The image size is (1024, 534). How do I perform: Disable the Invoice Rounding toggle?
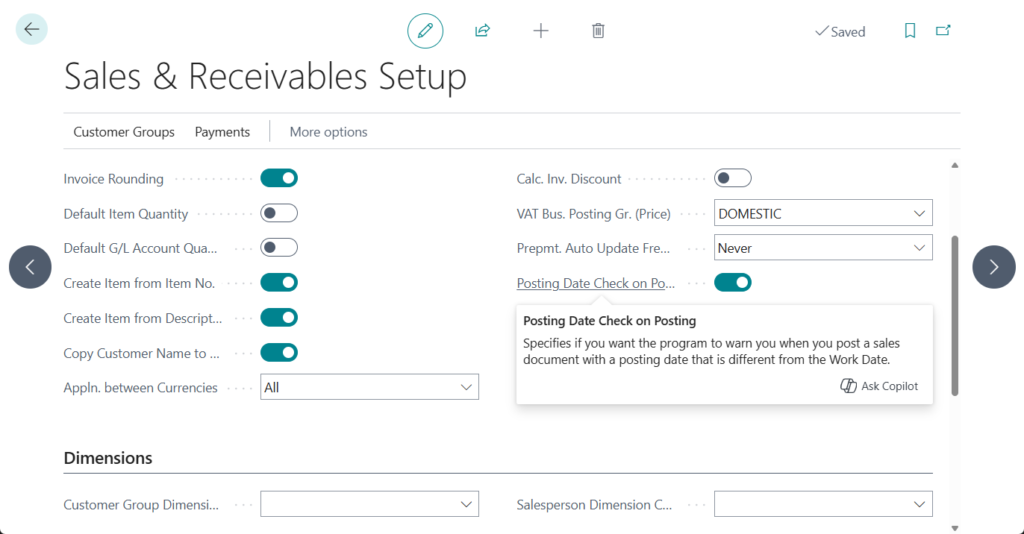(279, 179)
